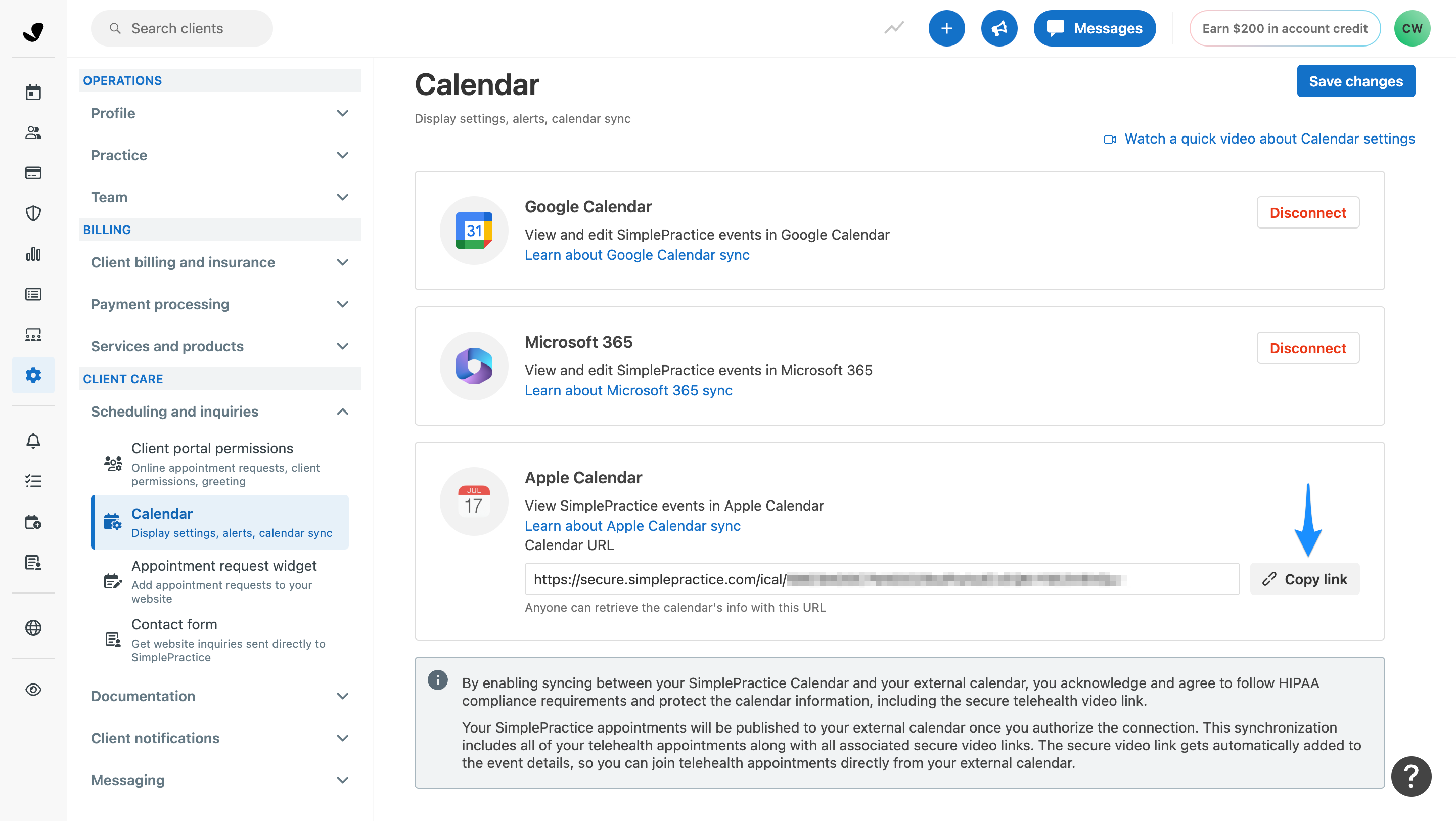Click the OPERATIONS section header
Image resolution: width=1456 pixels, height=821 pixels.
tap(220, 80)
